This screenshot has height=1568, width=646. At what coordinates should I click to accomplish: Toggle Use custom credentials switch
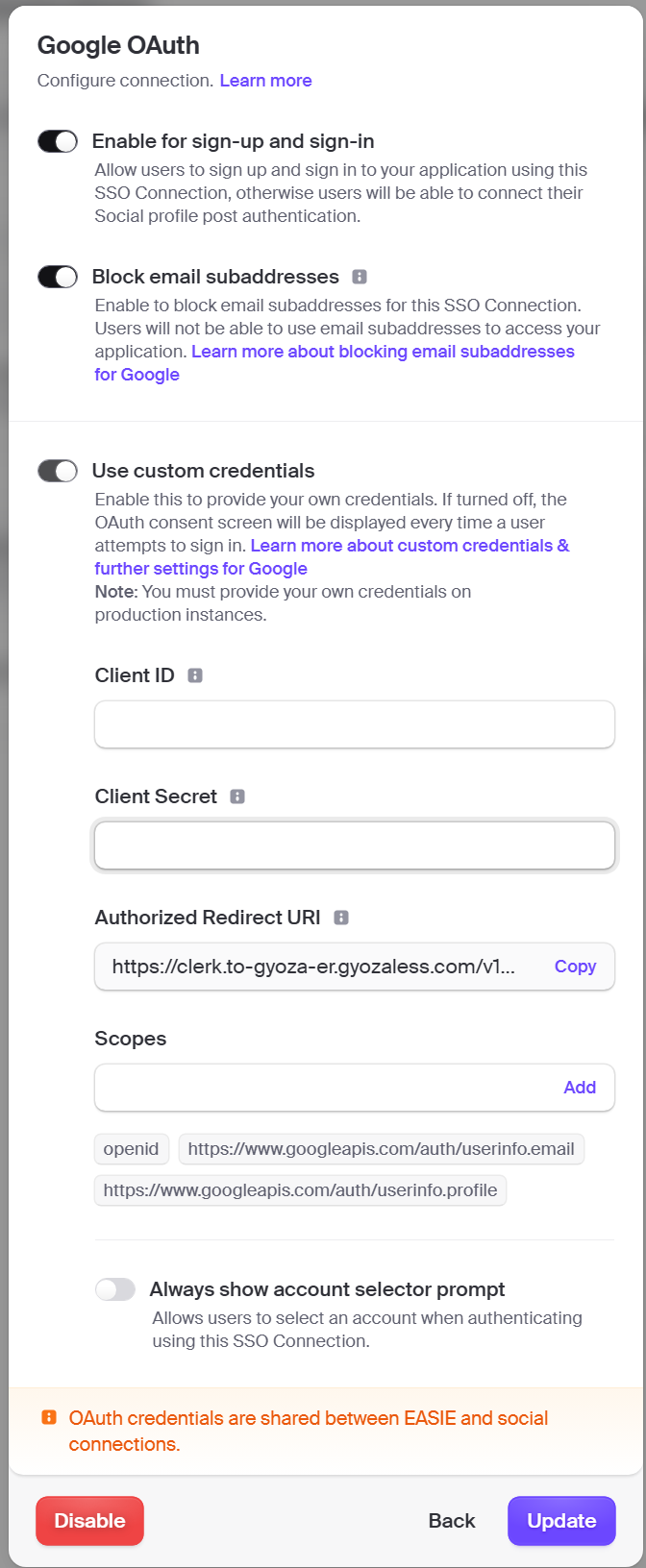tap(58, 471)
